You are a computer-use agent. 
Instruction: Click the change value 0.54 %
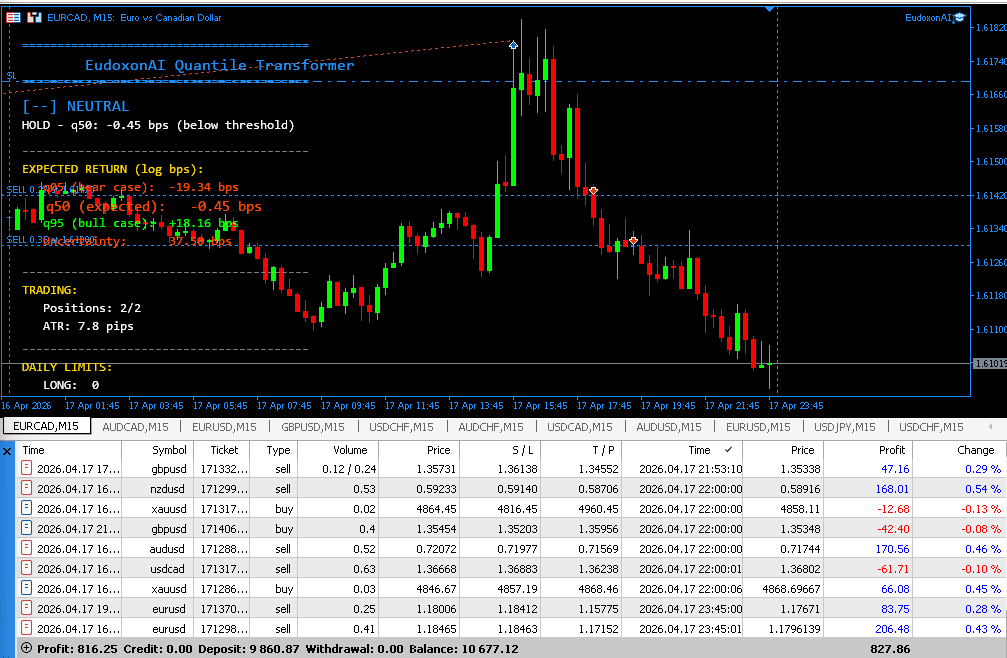click(983, 489)
